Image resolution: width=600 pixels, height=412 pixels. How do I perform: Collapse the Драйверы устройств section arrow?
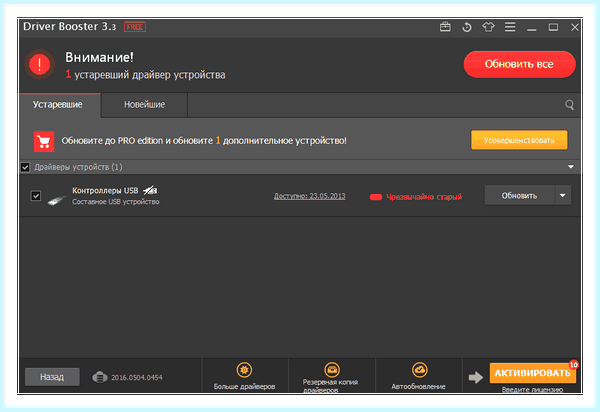point(571,167)
